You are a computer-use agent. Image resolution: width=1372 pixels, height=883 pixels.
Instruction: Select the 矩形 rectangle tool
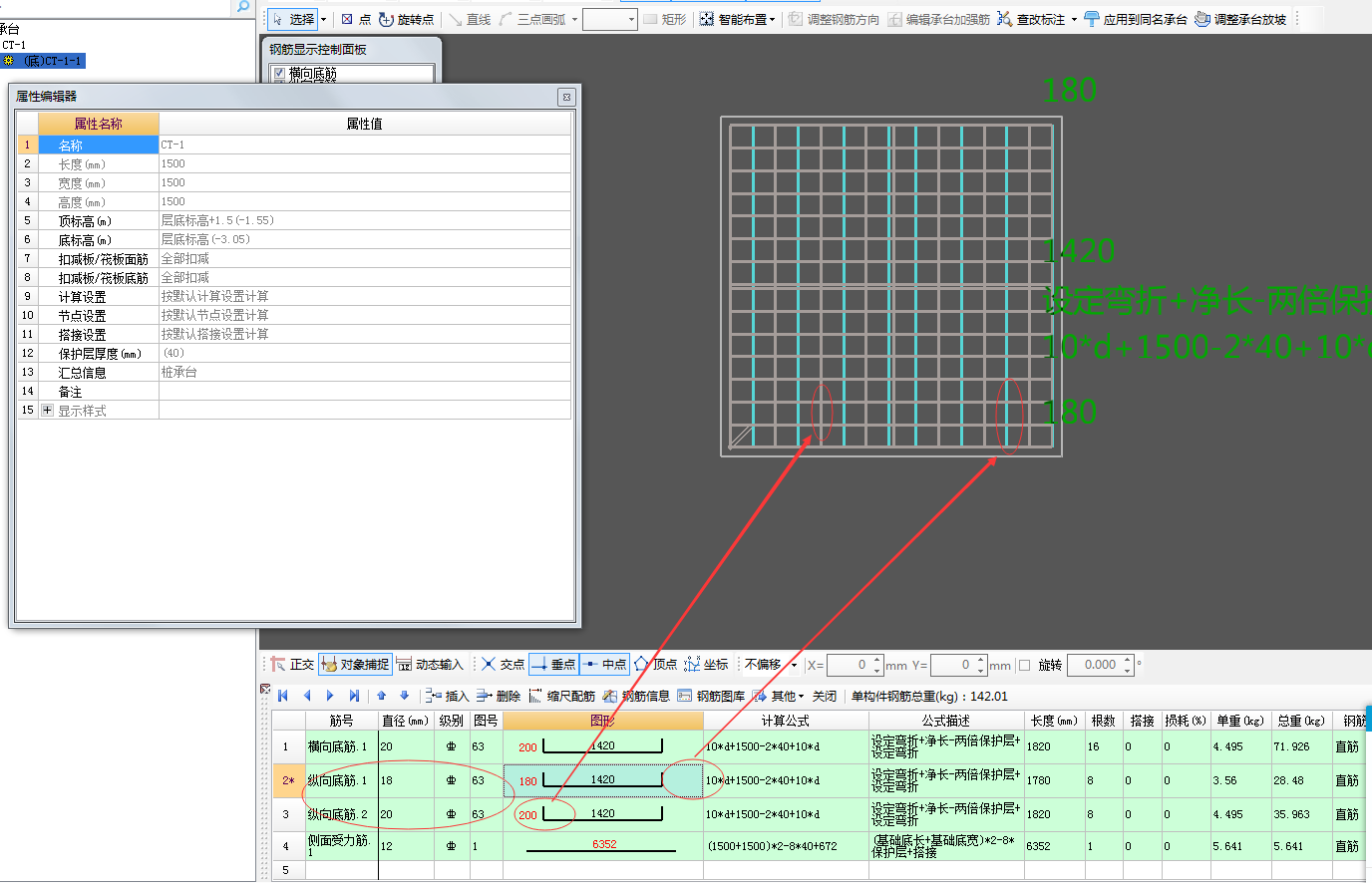tap(665, 19)
